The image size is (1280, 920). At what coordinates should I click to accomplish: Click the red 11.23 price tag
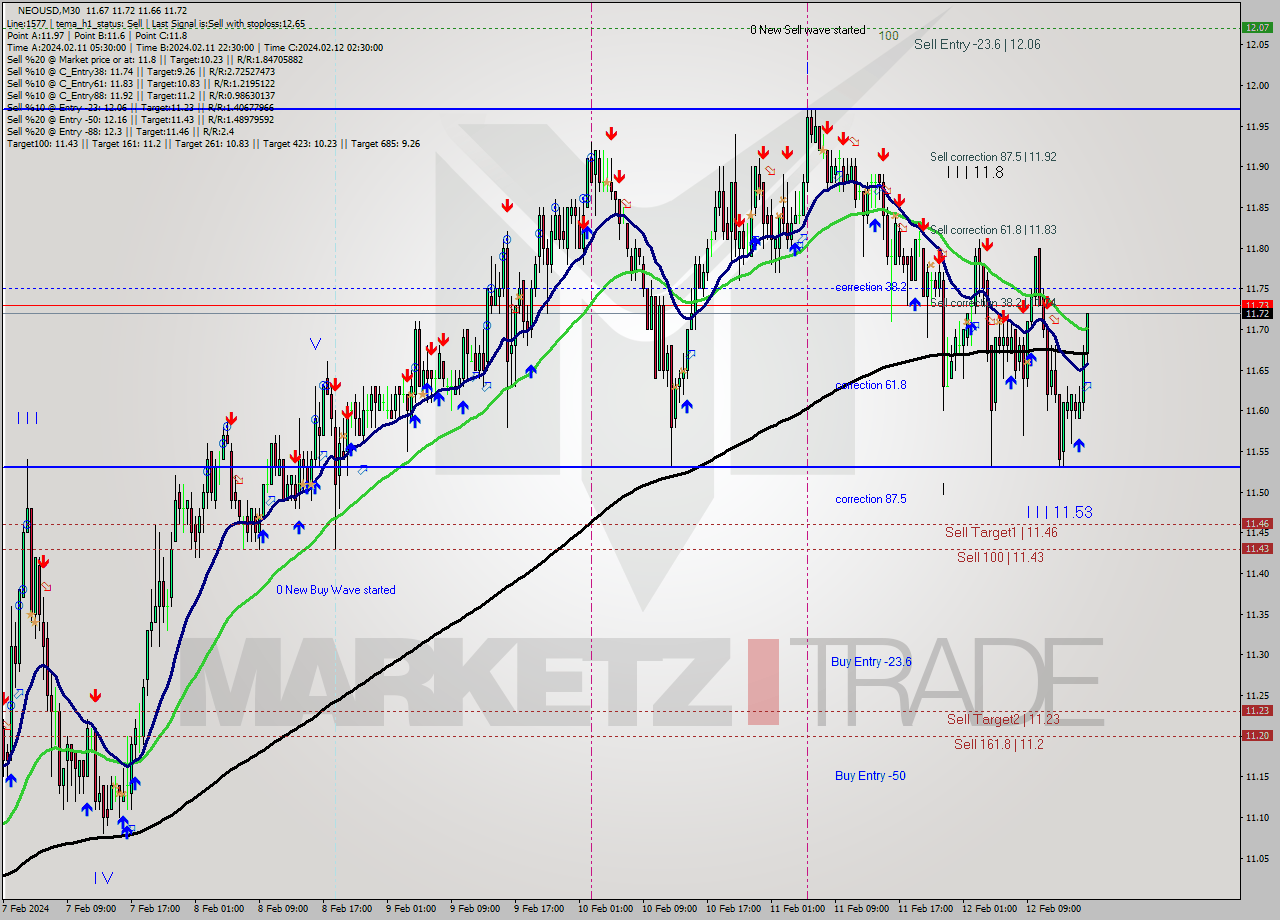click(1257, 711)
